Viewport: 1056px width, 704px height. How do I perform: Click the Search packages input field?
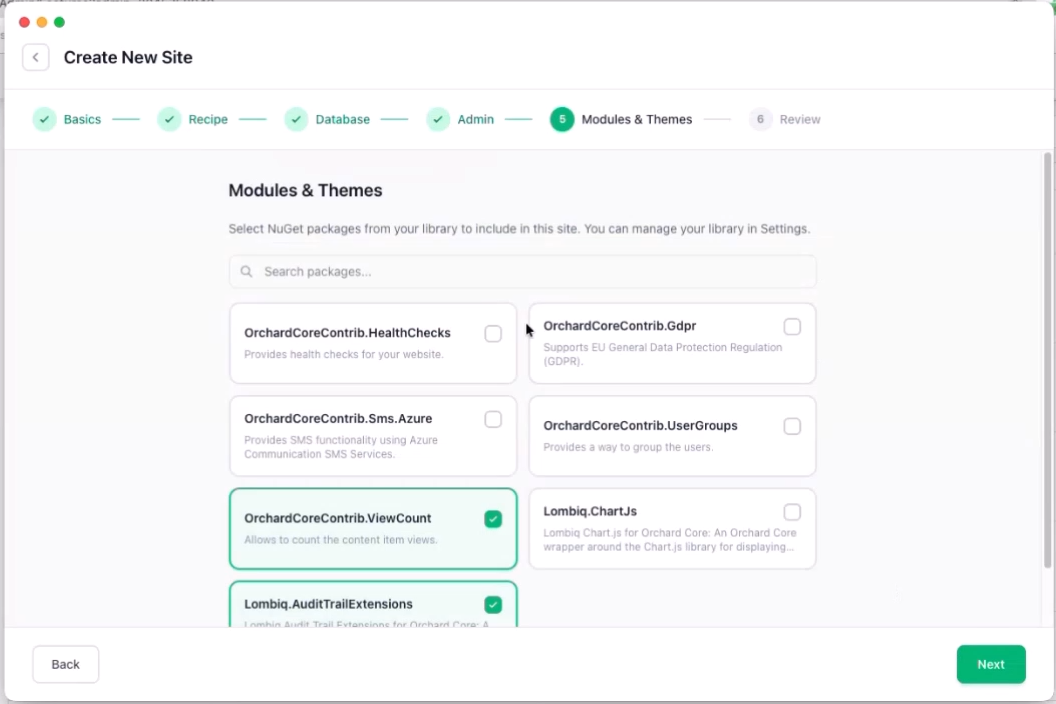(x=523, y=271)
